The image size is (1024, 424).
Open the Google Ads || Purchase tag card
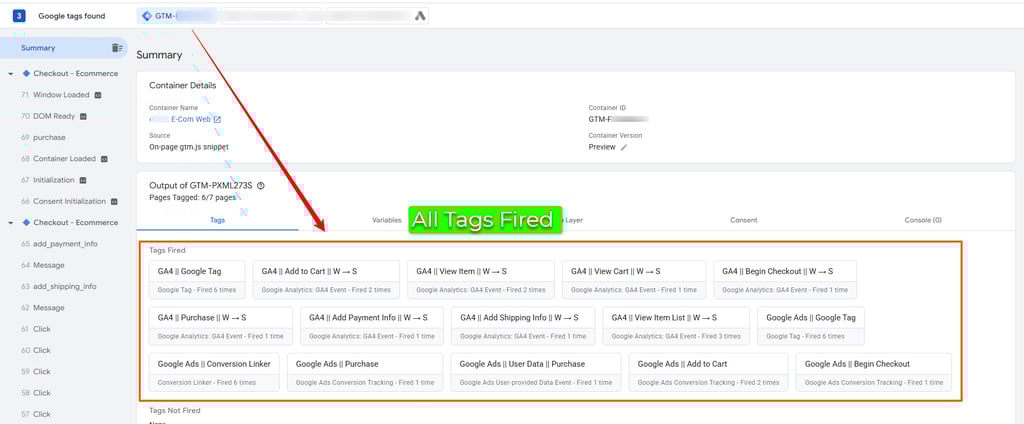(365, 372)
